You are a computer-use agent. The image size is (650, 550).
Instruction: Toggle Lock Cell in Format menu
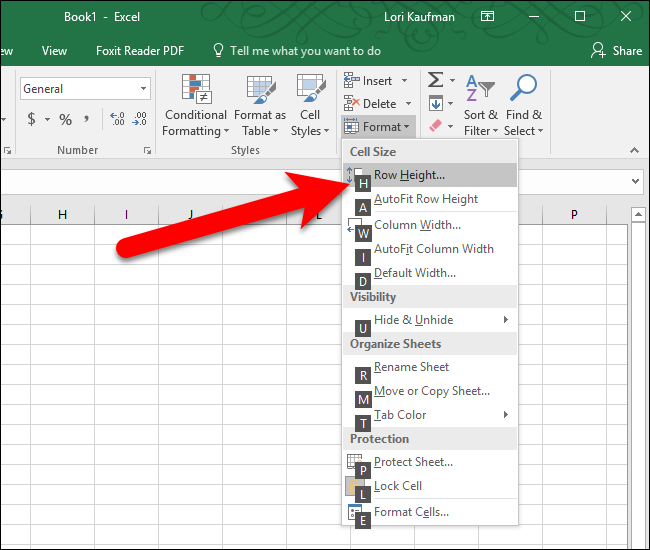coord(398,486)
